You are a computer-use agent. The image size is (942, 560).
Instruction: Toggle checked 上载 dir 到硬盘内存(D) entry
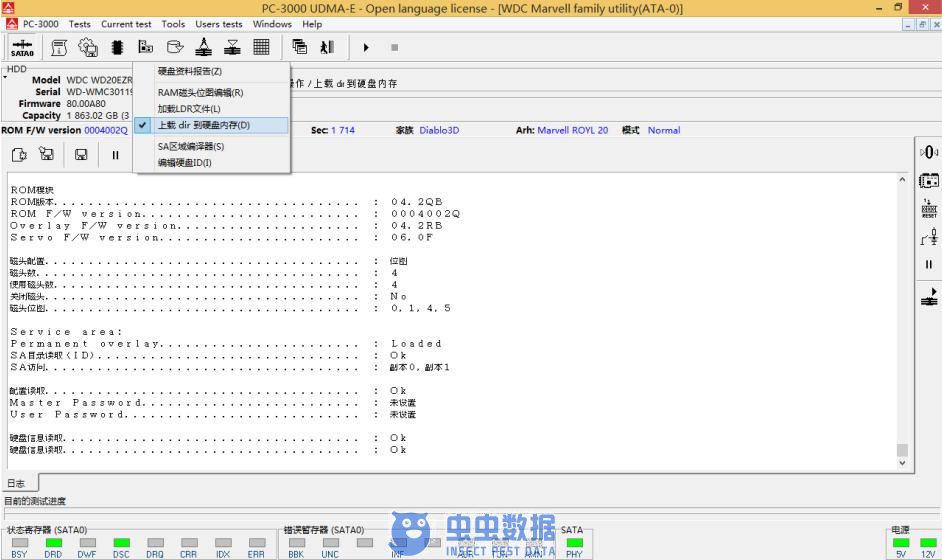point(211,125)
